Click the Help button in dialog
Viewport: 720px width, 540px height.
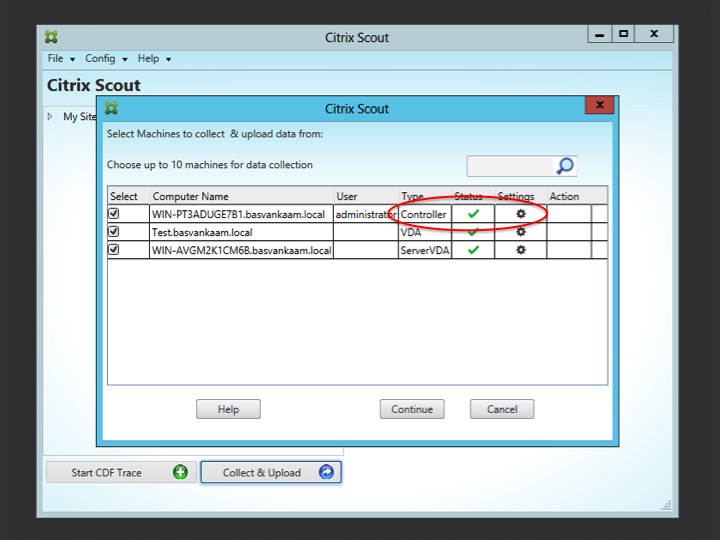click(228, 409)
